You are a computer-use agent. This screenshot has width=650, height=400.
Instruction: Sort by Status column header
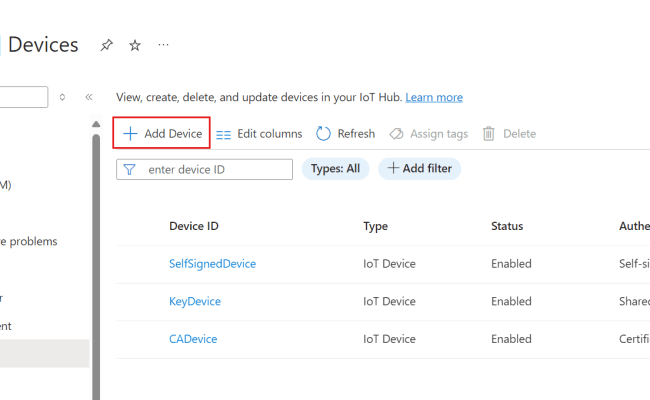pyautogui.click(x=507, y=226)
